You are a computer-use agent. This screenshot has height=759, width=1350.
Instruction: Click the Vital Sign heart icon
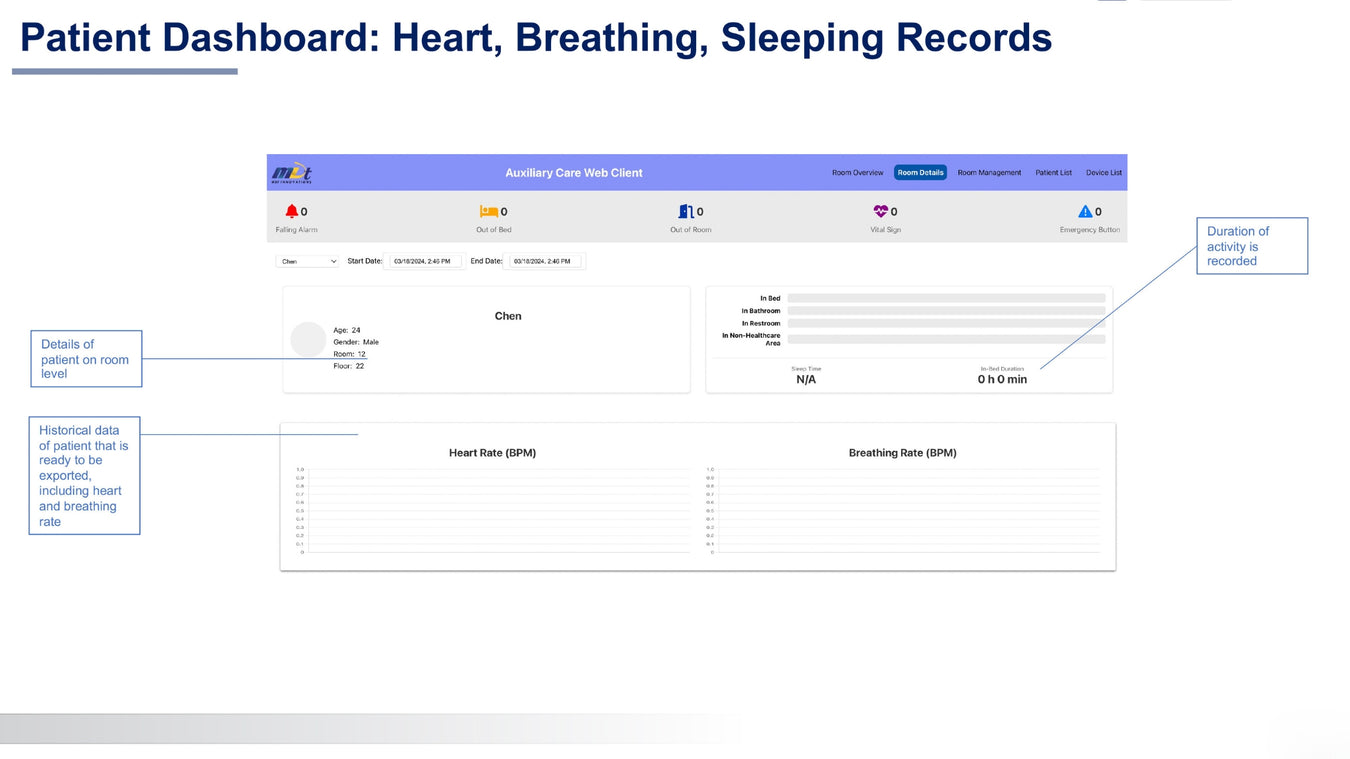(x=880, y=211)
